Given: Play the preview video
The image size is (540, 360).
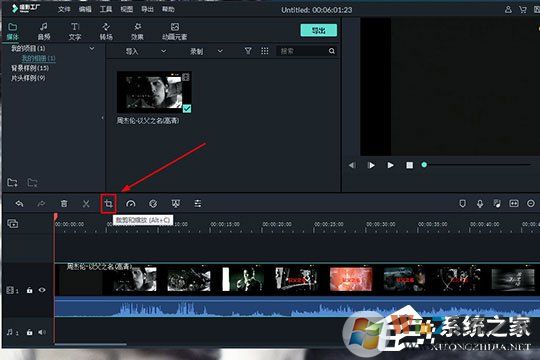Looking at the screenshot, I should point(390,165).
